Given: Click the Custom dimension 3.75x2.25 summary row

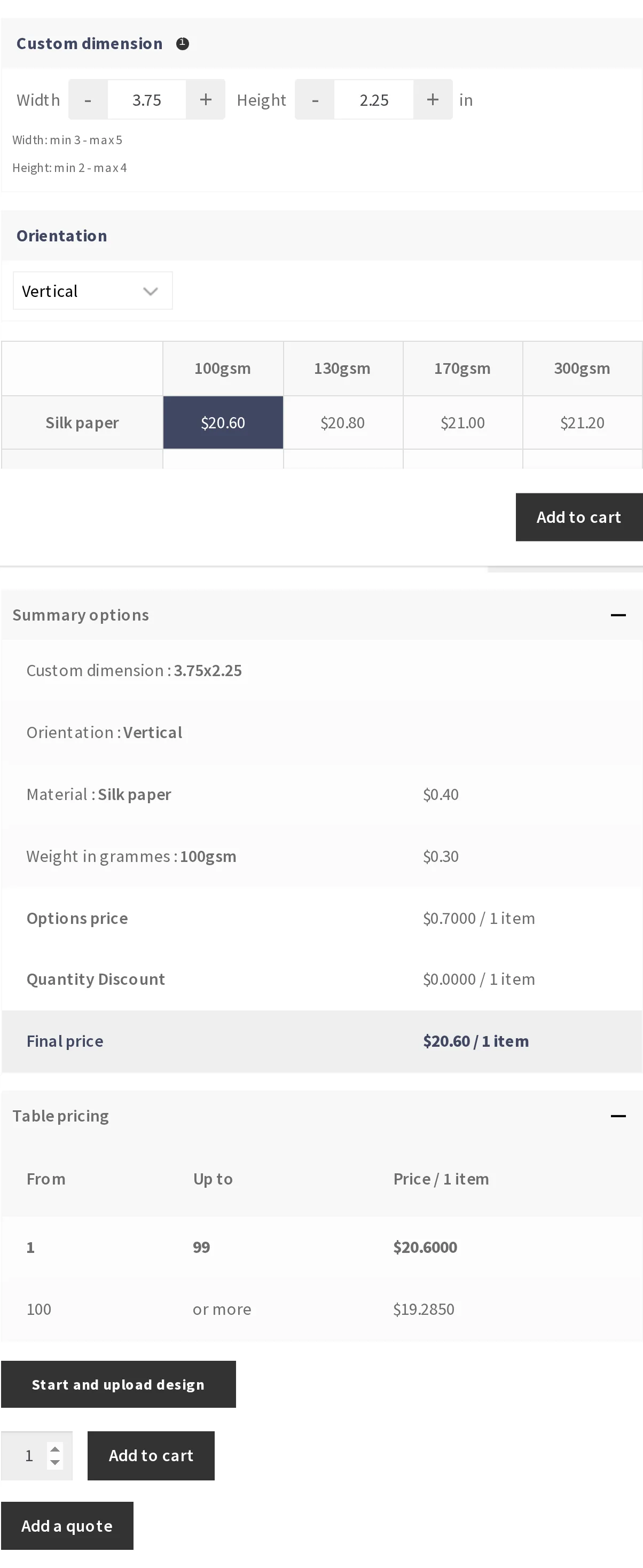Looking at the screenshot, I should 321,671.
